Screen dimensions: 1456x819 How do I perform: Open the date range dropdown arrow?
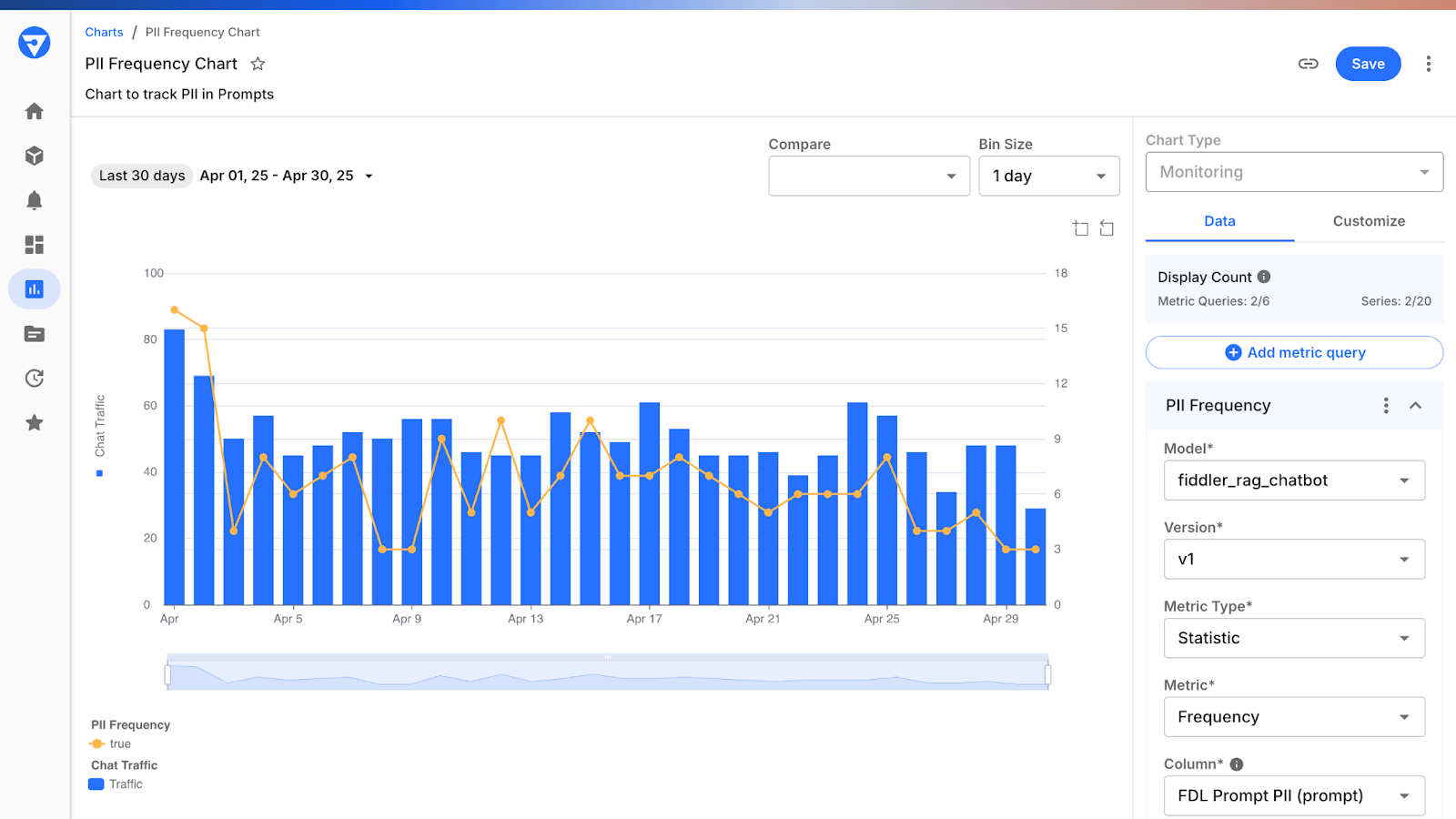coord(369,177)
